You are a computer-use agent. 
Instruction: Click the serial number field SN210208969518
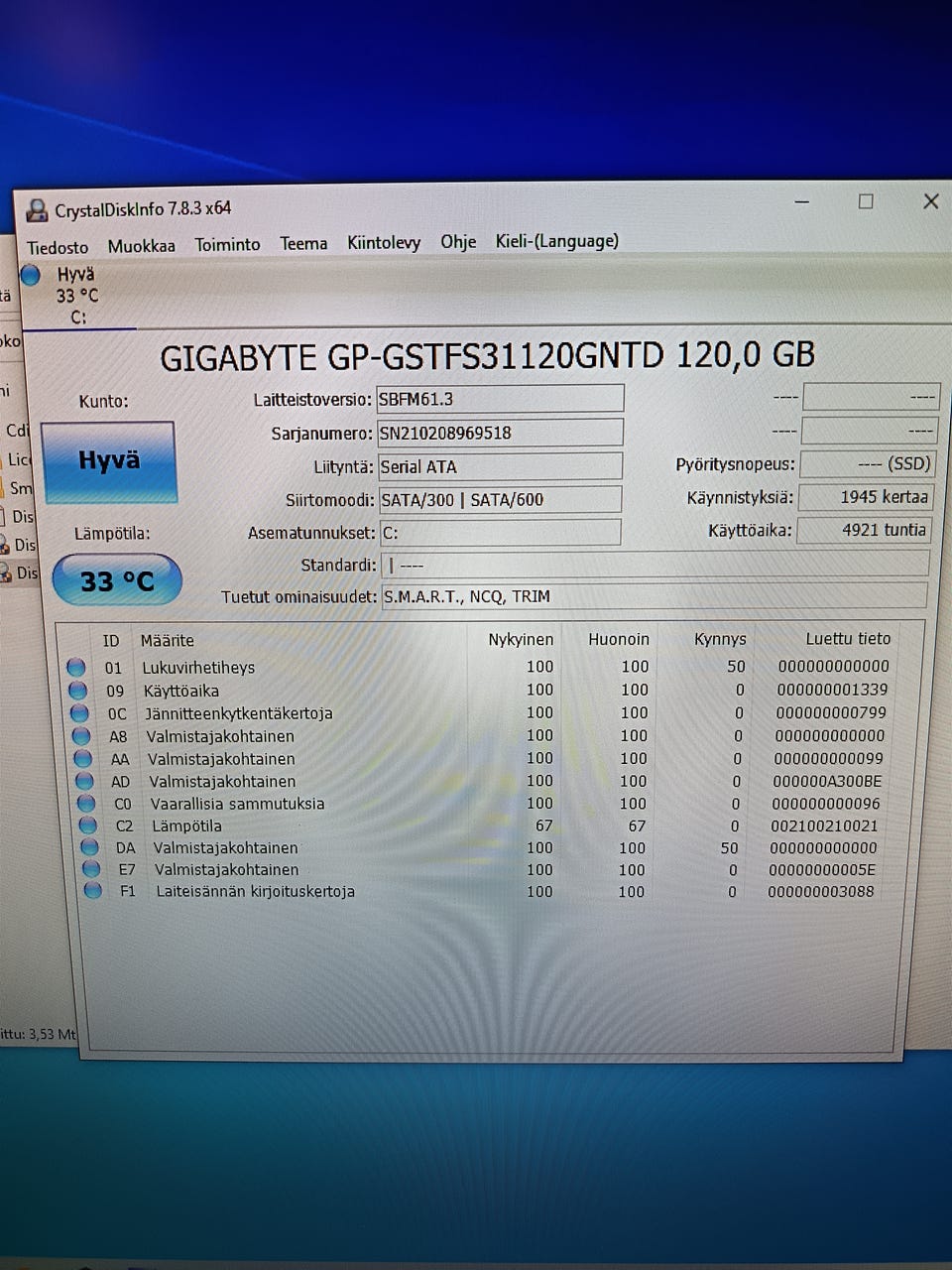click(500, 433)
